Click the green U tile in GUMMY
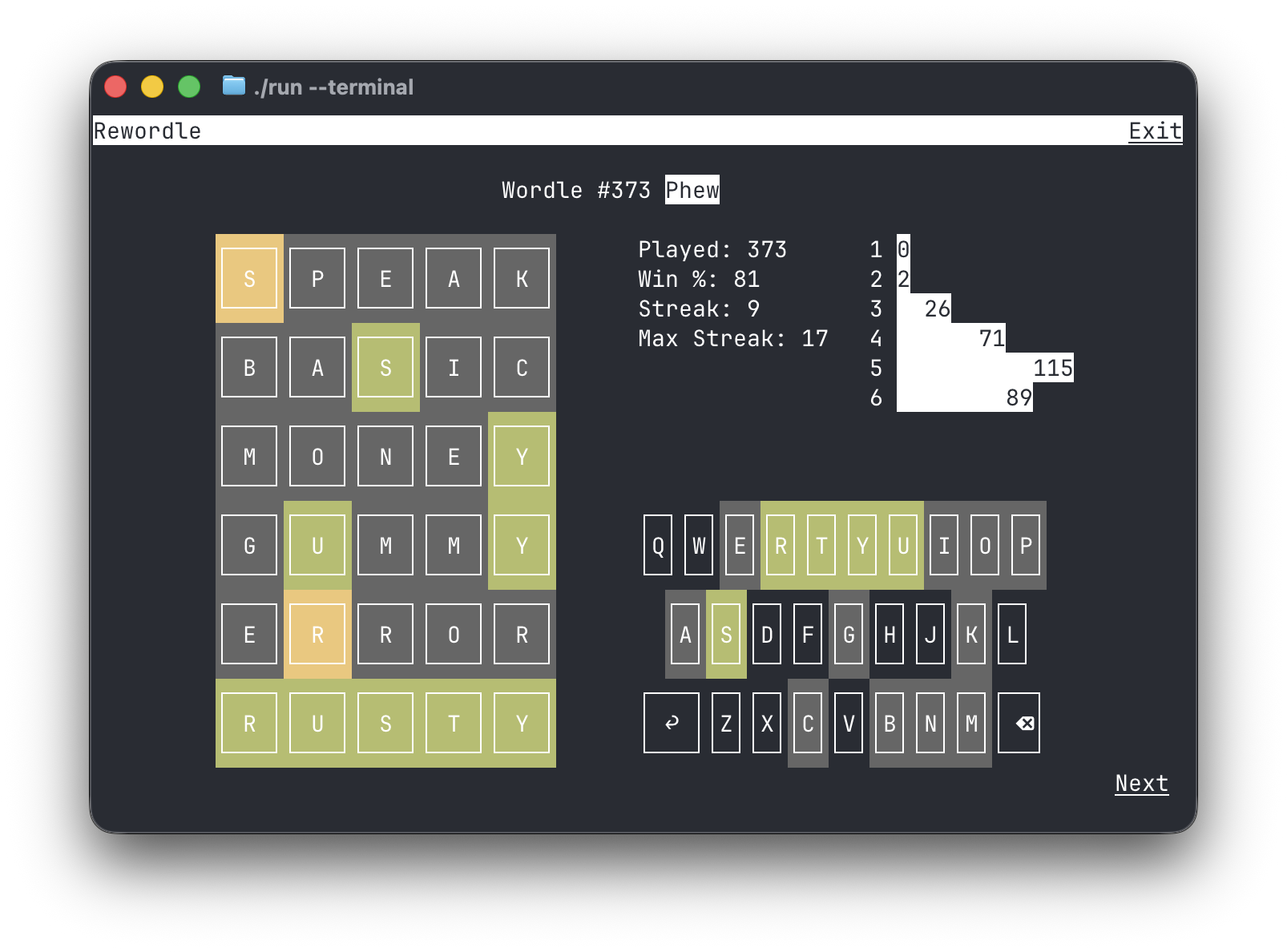The height and width of the screenshot is (952, 1287). point(317,545)
